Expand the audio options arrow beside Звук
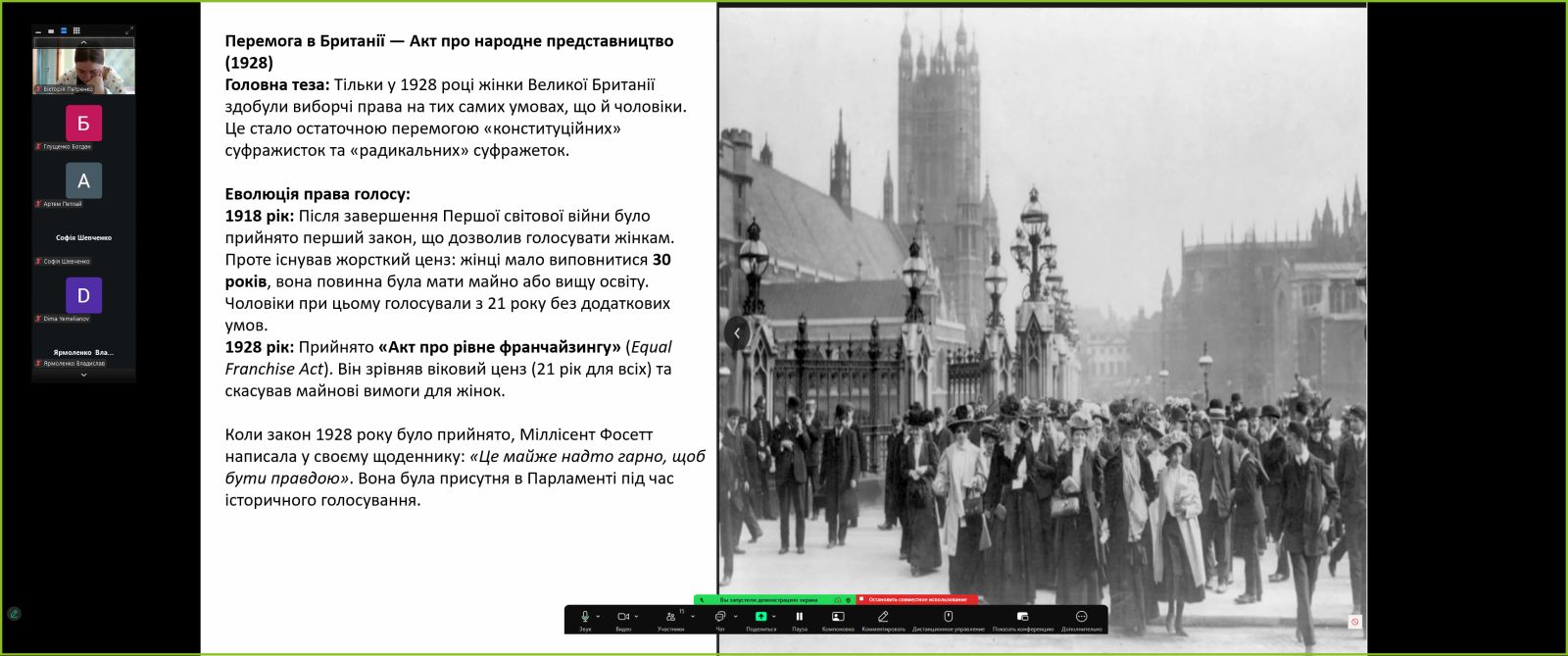 598,617
